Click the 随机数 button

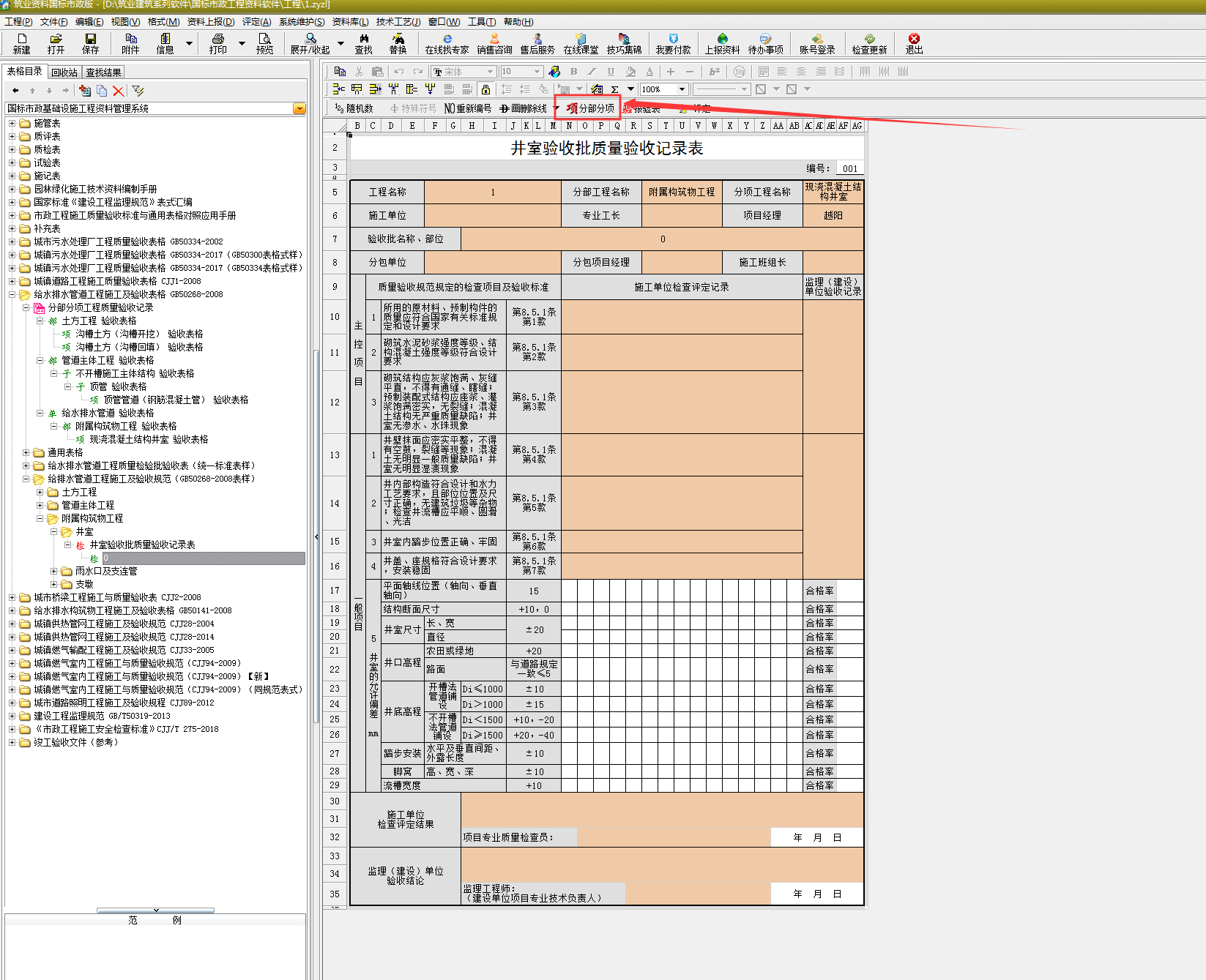(354, 108)
